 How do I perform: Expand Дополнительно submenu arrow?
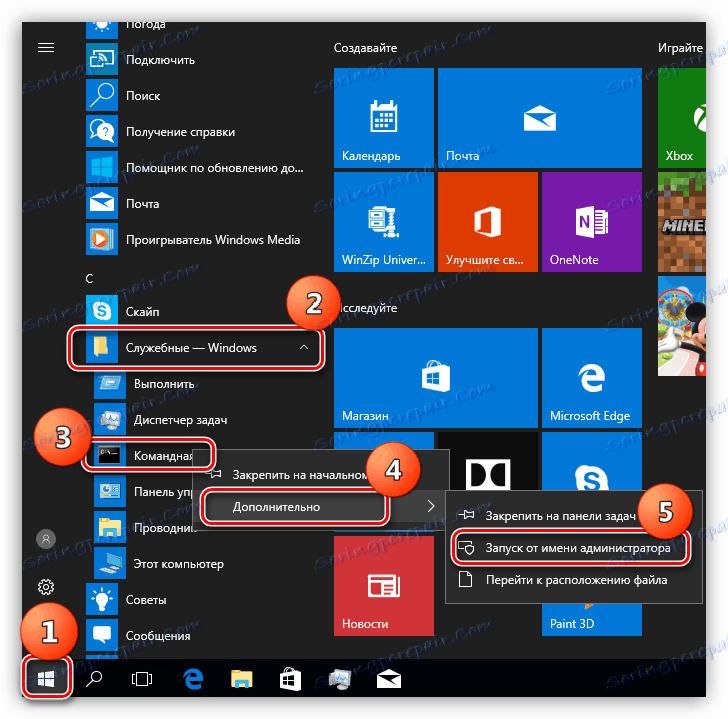coord(431,506)
